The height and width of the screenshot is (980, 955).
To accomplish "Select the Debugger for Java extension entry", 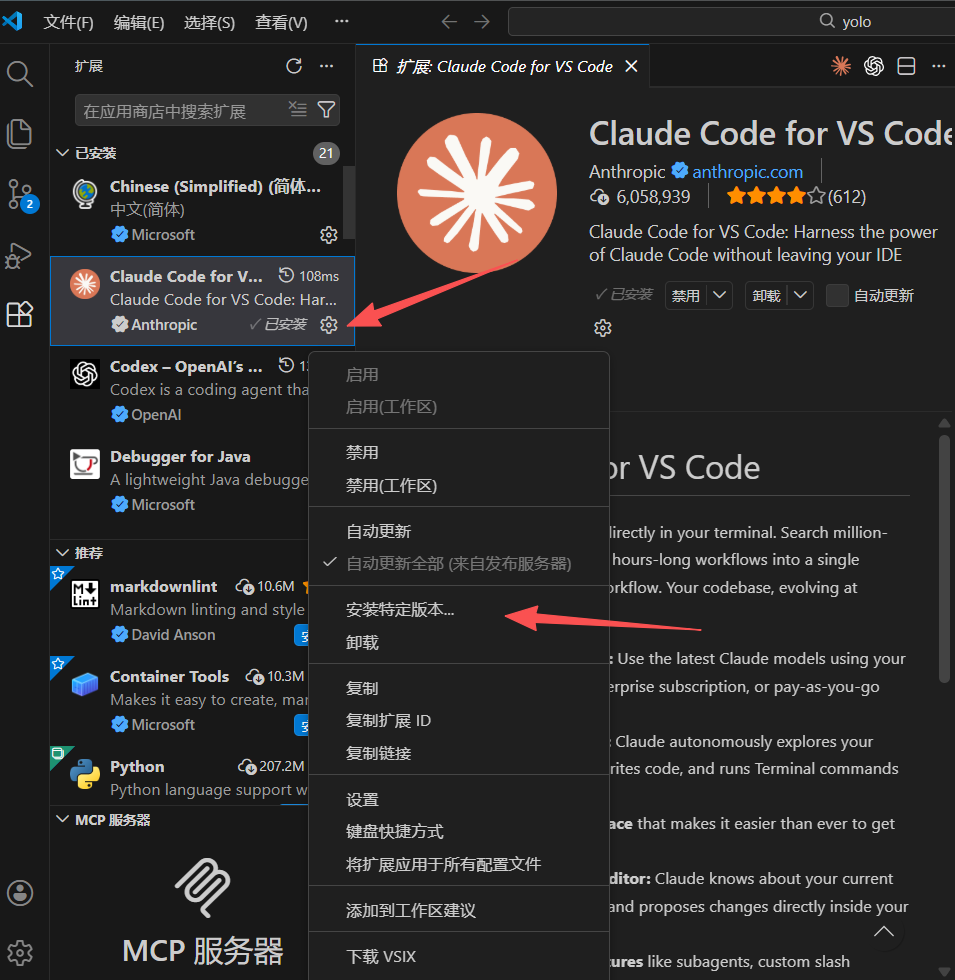I will click(181, 480).
